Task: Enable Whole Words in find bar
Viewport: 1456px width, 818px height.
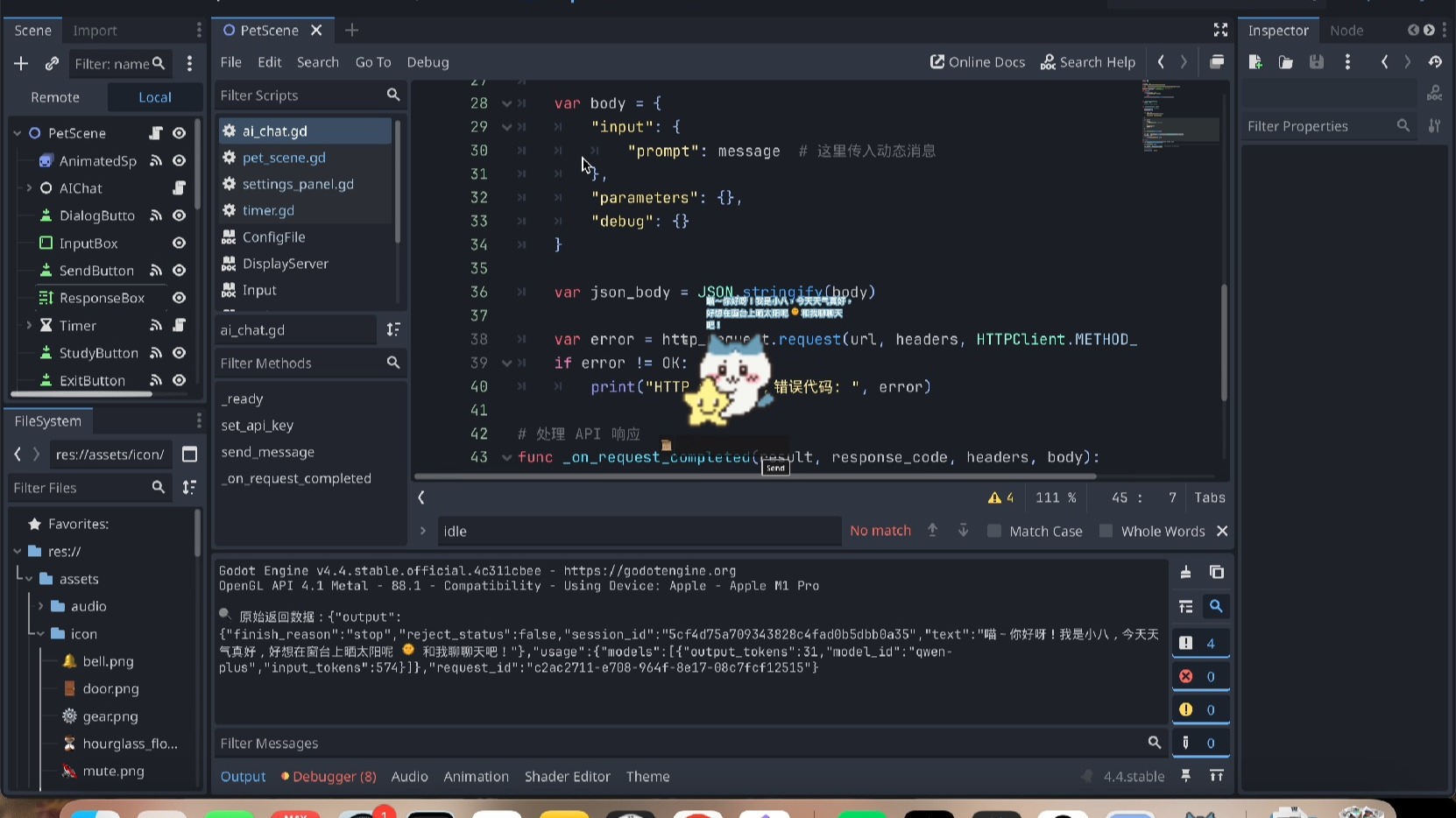Action: pyautogui.click(x=1152, y=532)
